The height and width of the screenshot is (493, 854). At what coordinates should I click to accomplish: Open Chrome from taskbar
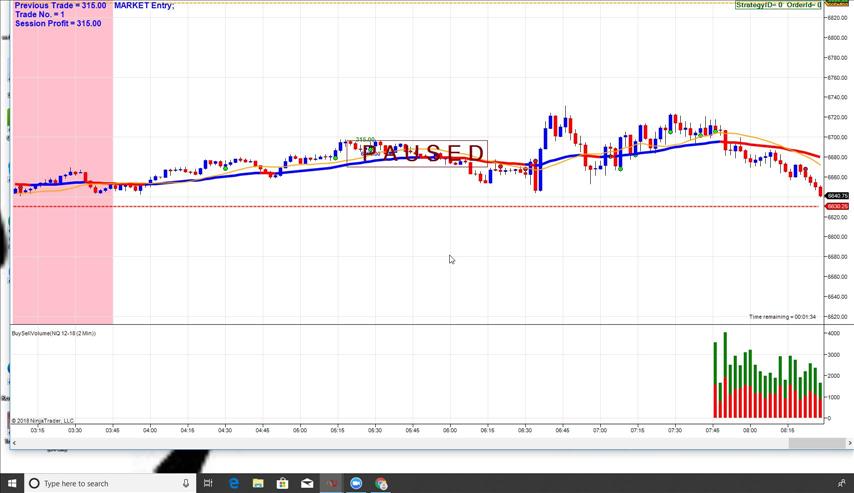pyautogui.click(x=381, y=483)
